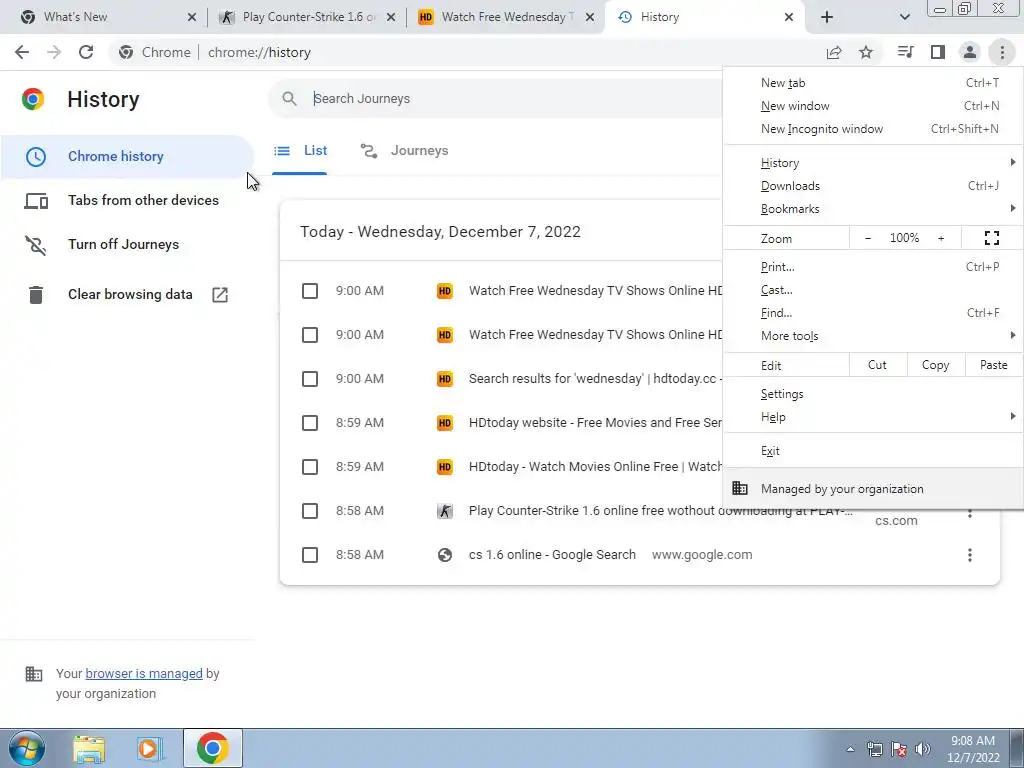Expand History submenu in Chrome menu

pos(873,163)
